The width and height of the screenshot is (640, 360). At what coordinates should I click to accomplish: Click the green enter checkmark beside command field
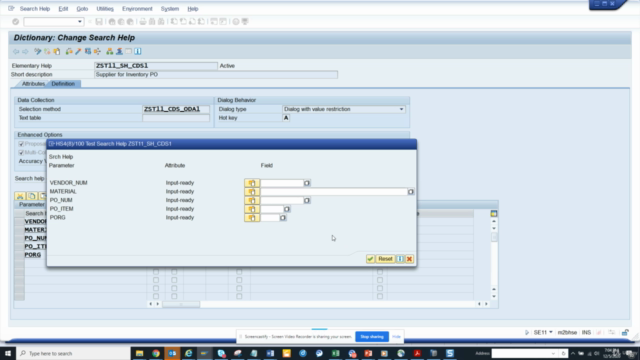pos(16,22)
